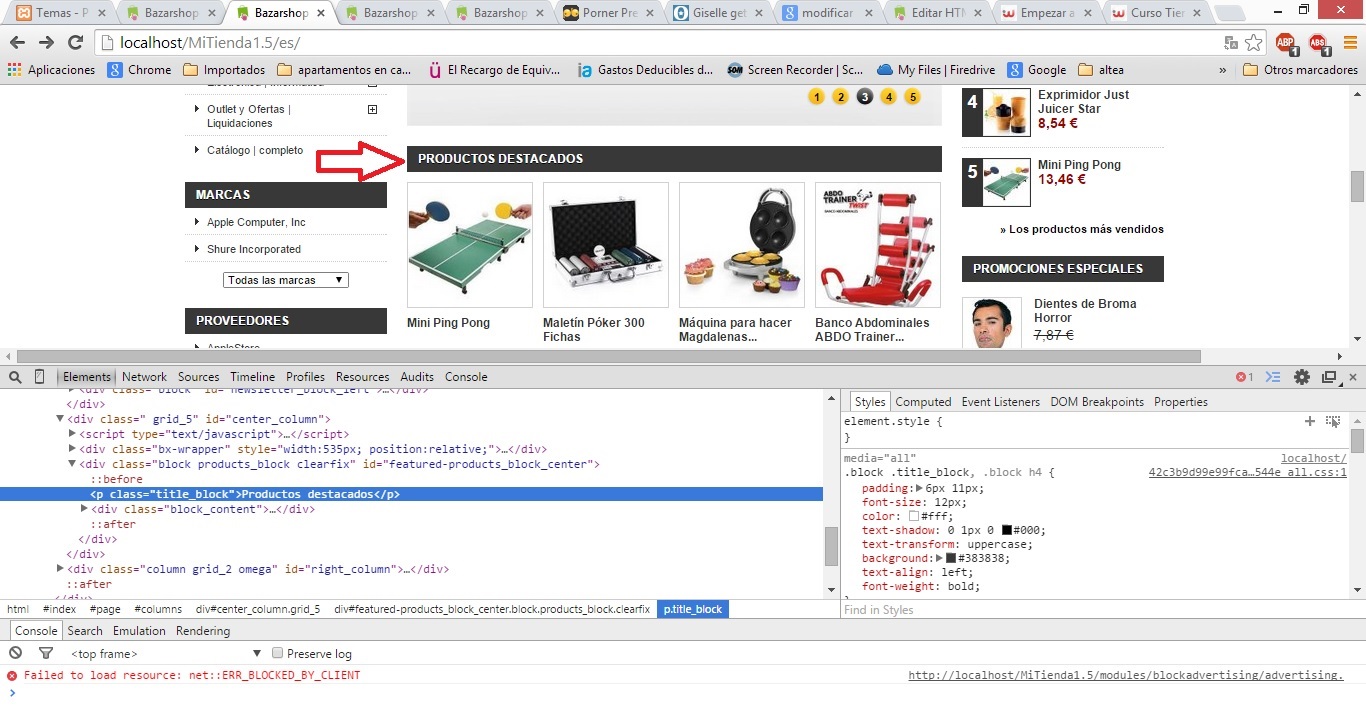This screenshot has width=1366, height=728.
Task: Collapse the featured-products_block_center div
Action: click(x=72, y=464)
